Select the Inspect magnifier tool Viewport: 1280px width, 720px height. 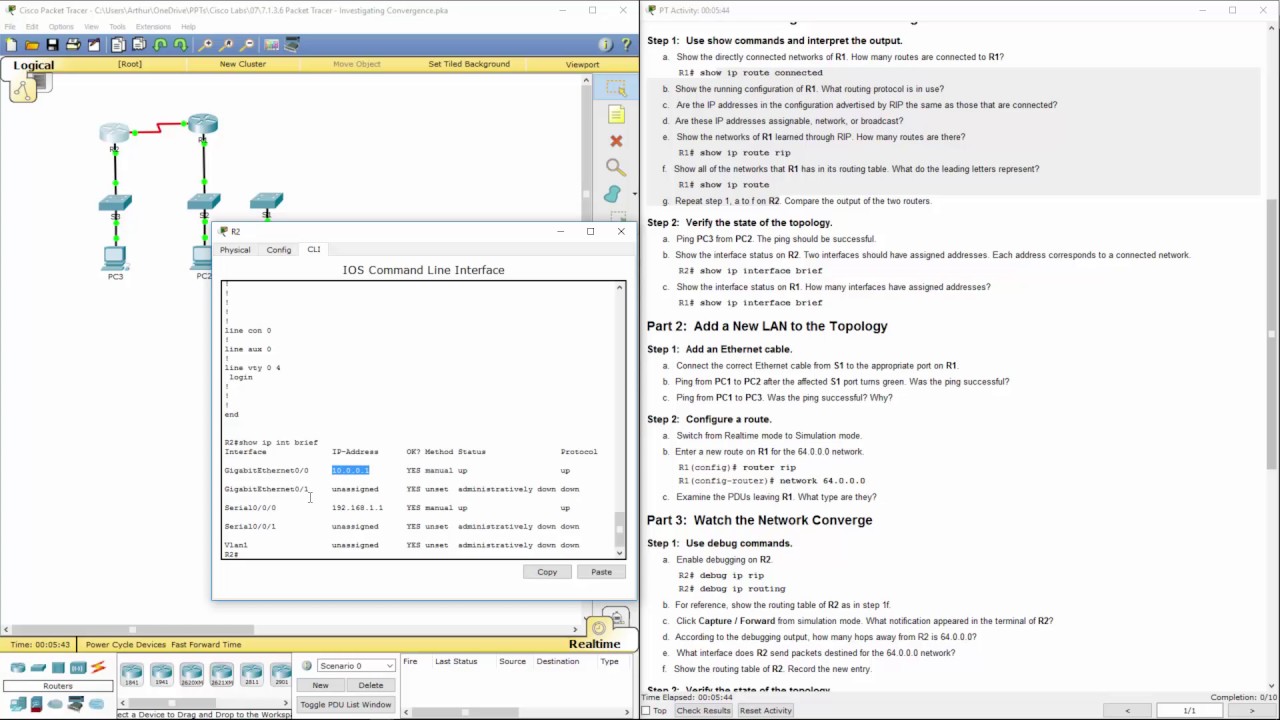point(616,167)
